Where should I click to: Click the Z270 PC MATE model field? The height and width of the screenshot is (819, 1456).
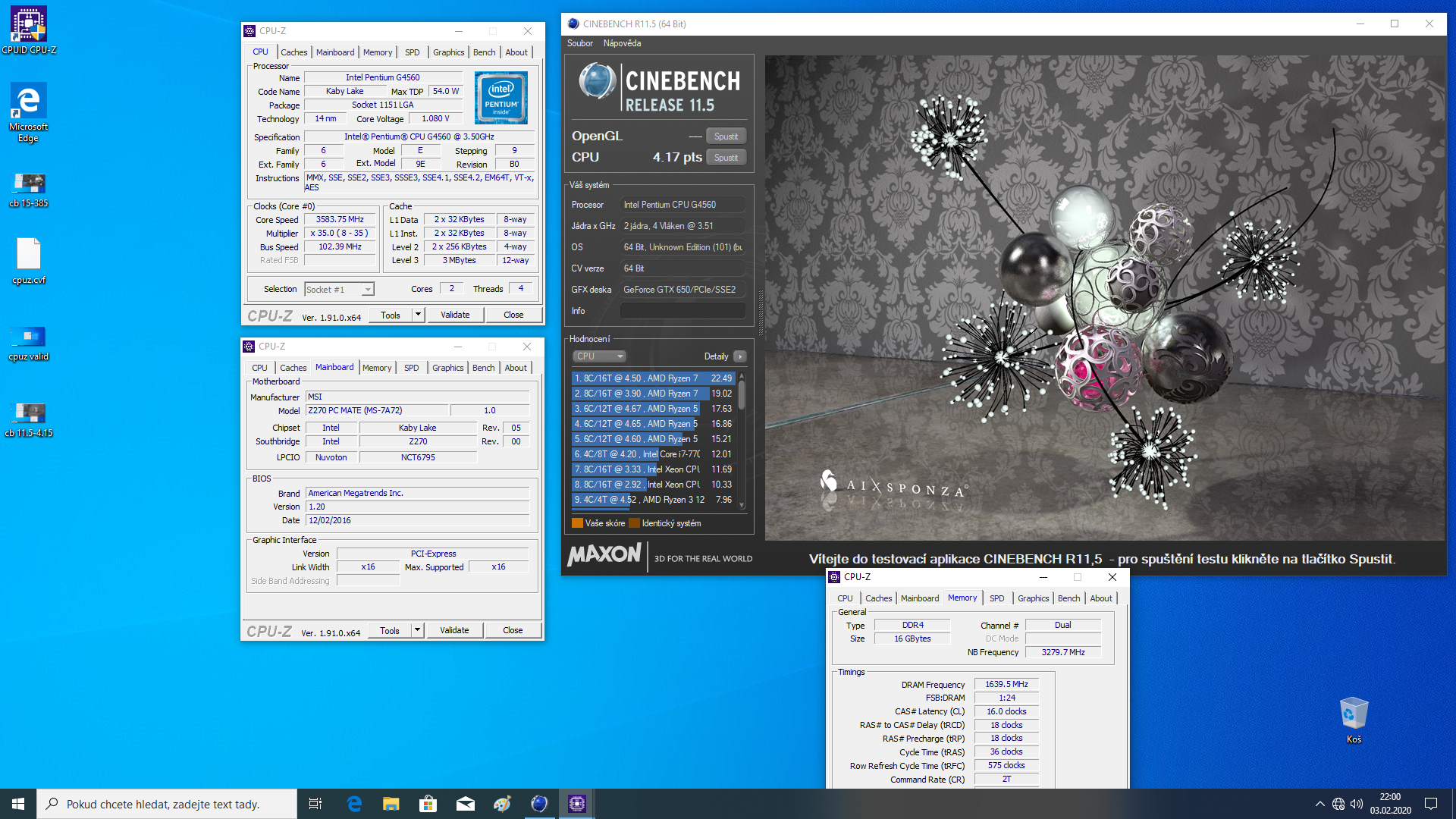point(376,411)
